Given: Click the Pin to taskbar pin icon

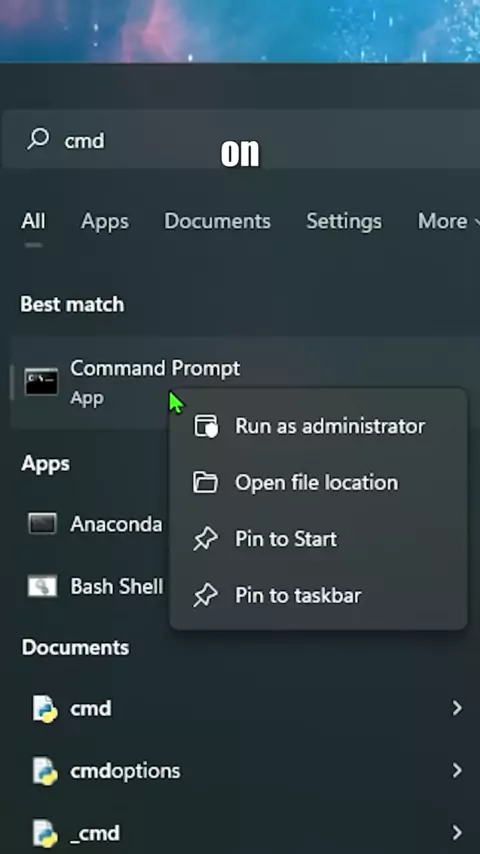Looking at the screenshot, I should pyautogui.click(x=205, y=595).
